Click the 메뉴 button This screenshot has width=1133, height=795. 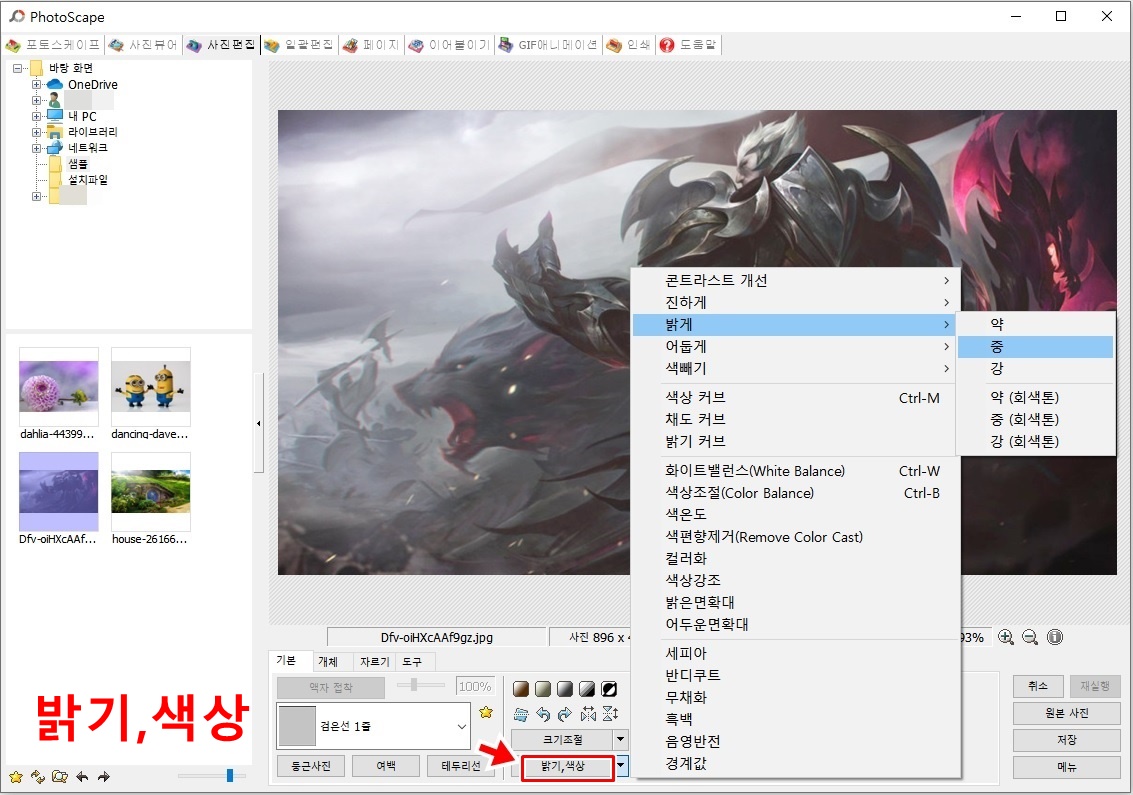(x=1067, y=768)
